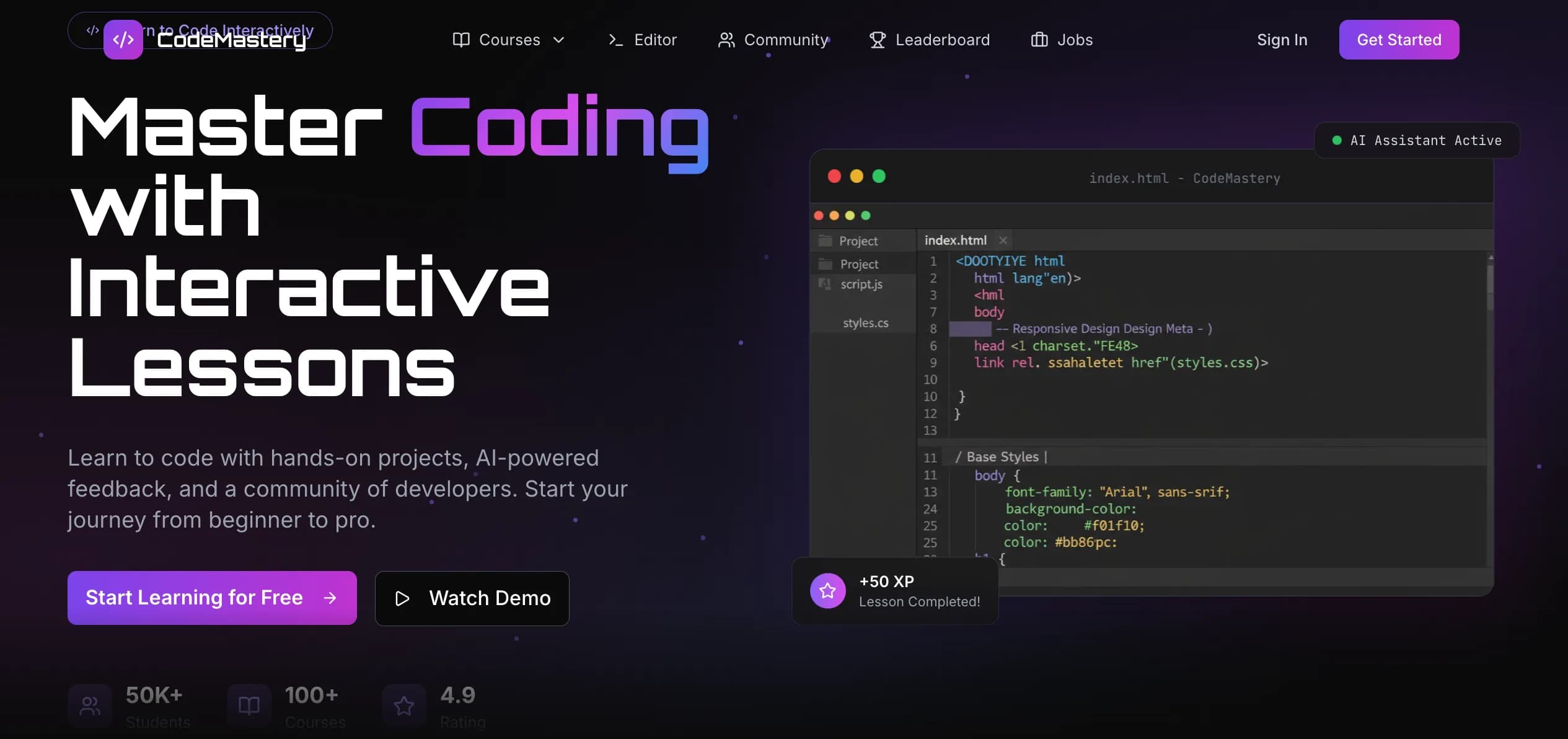The width and height of the screenshot is (1568, 739).
Task: Expand the Project folder in the sidebar
Action: coord(859,263)
